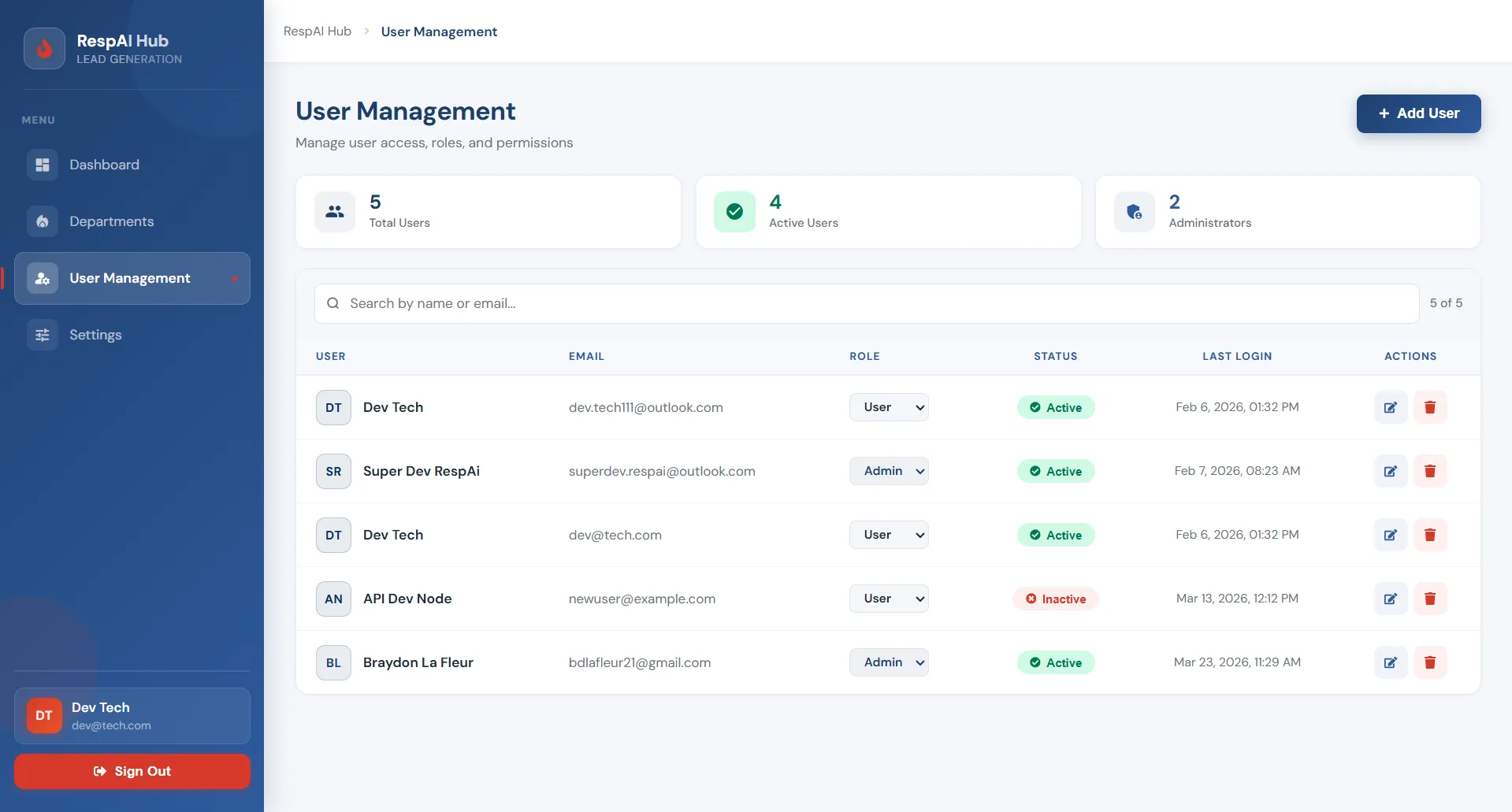
Task: Open Dashboard from the sidebar menu
Action: (x=132, y=165)
